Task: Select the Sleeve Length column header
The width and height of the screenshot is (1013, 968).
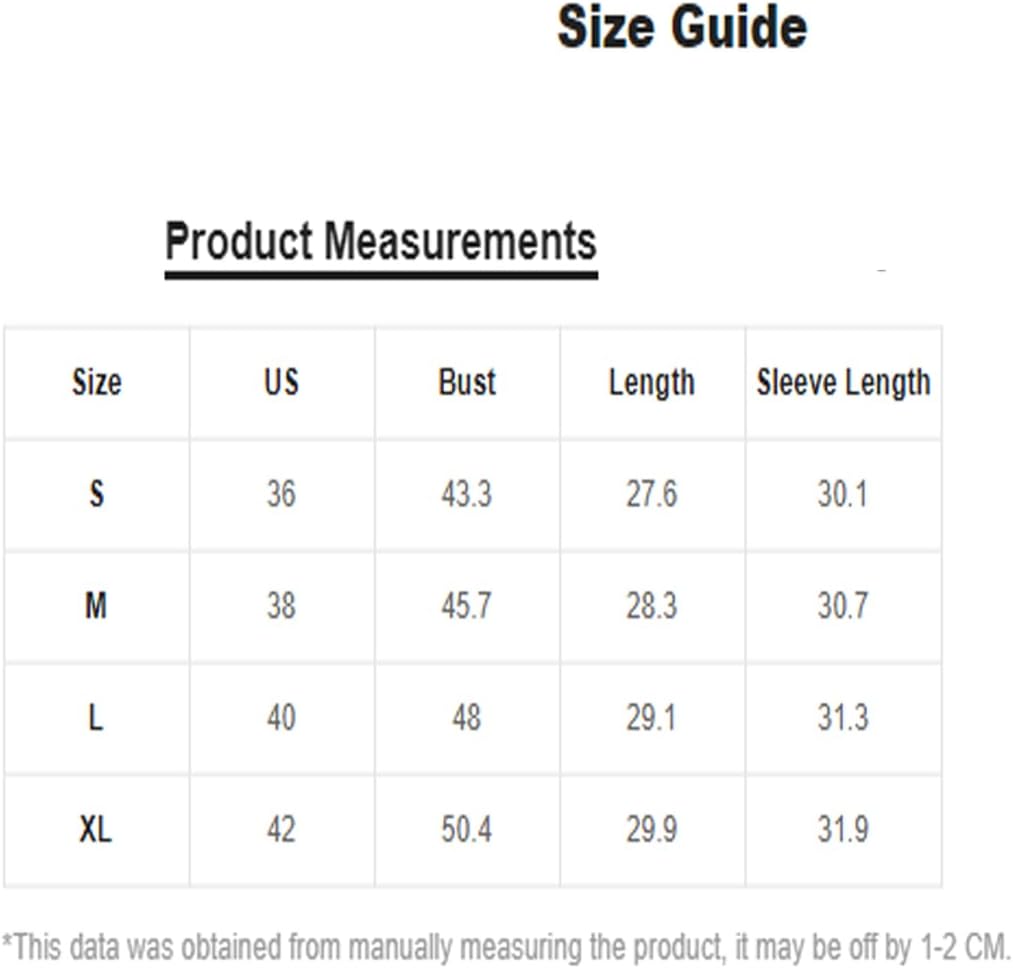Action: [843, 383]
